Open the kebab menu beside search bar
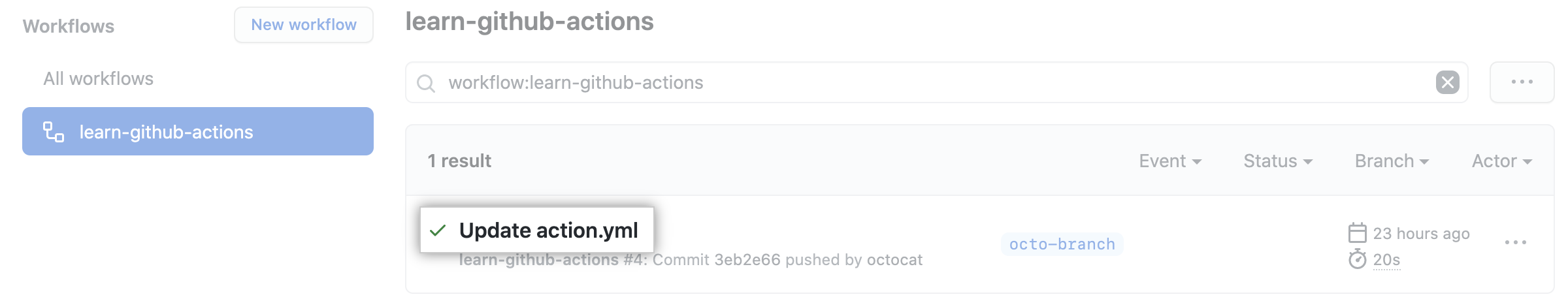1568x303 pixels. (x=1522, y=82)
